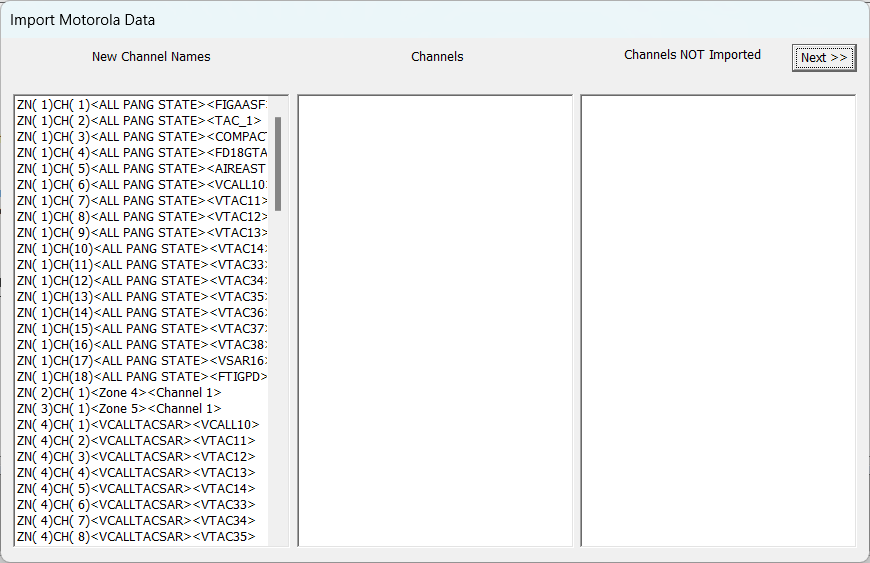
Task: Select ZN( 1)CH( 8) VTAC12 row
Action: [x=142, y=217]
